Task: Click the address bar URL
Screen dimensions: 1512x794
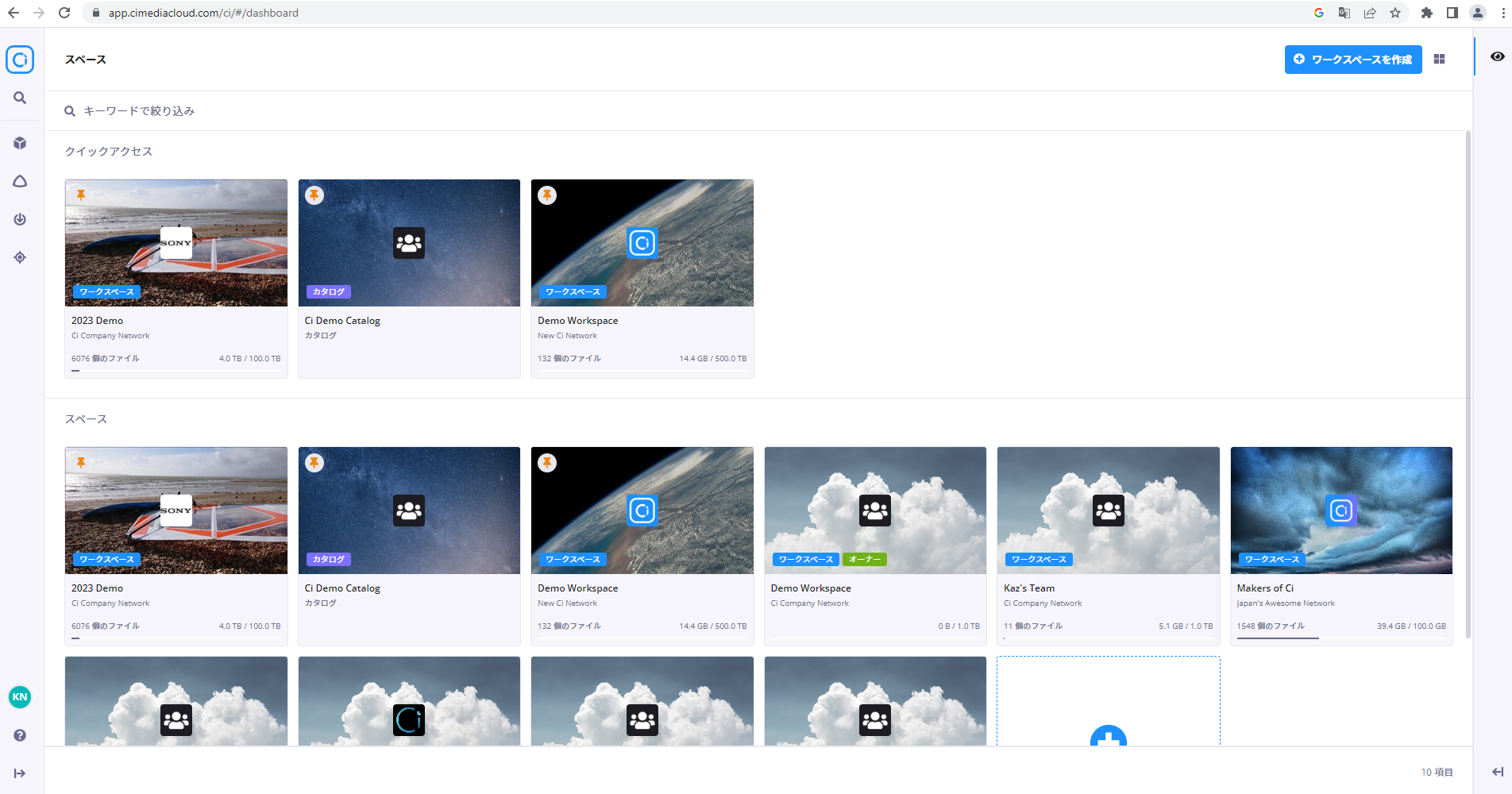Action: tap(203, 13)
